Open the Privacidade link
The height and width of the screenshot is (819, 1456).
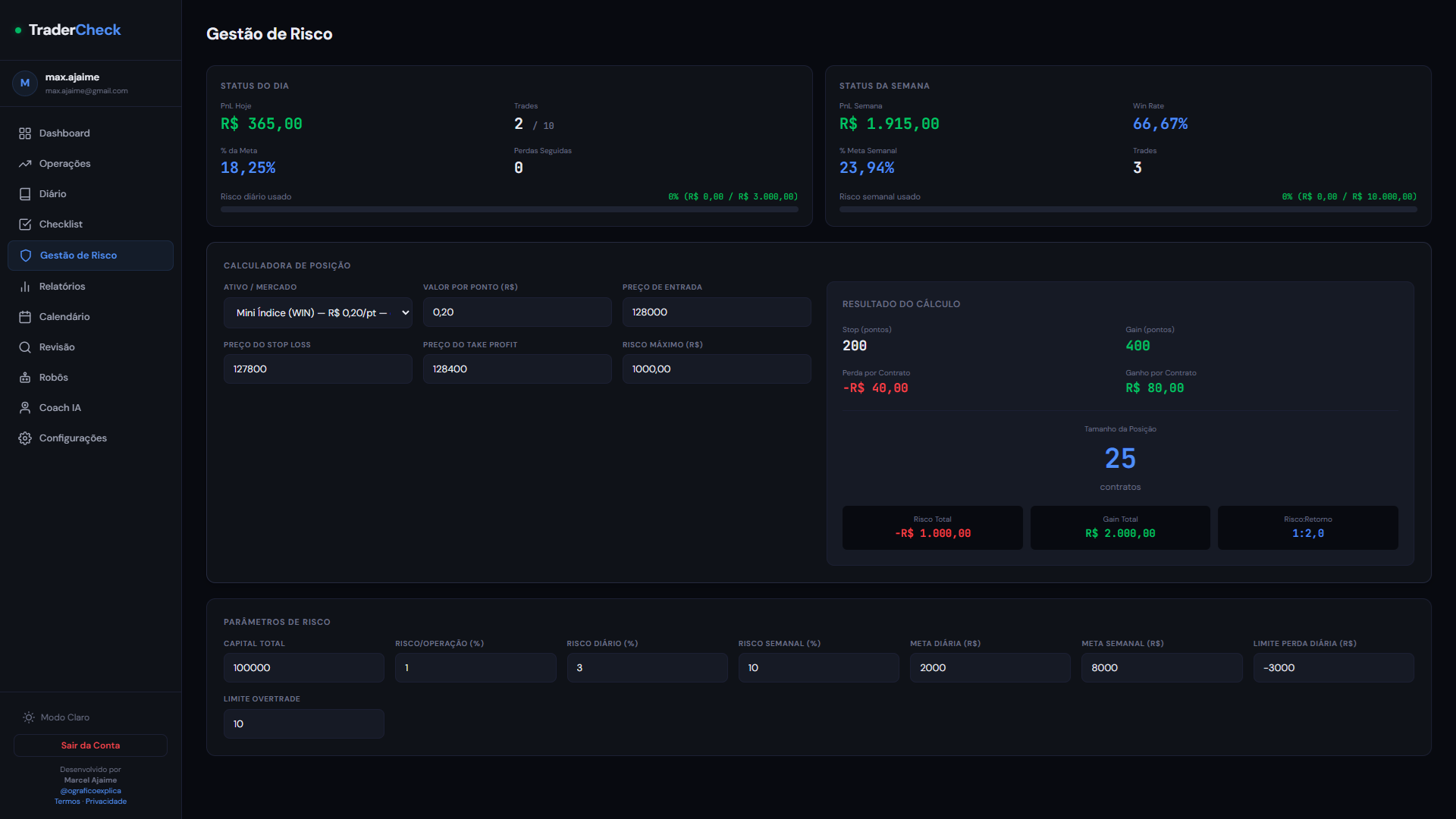point(107,801)
